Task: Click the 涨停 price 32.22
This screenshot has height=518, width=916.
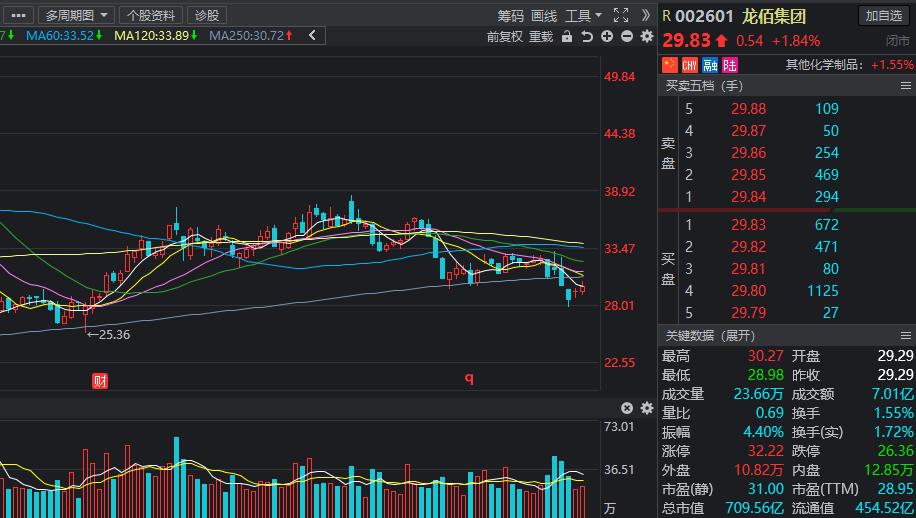Action: (x=765, y=451)
